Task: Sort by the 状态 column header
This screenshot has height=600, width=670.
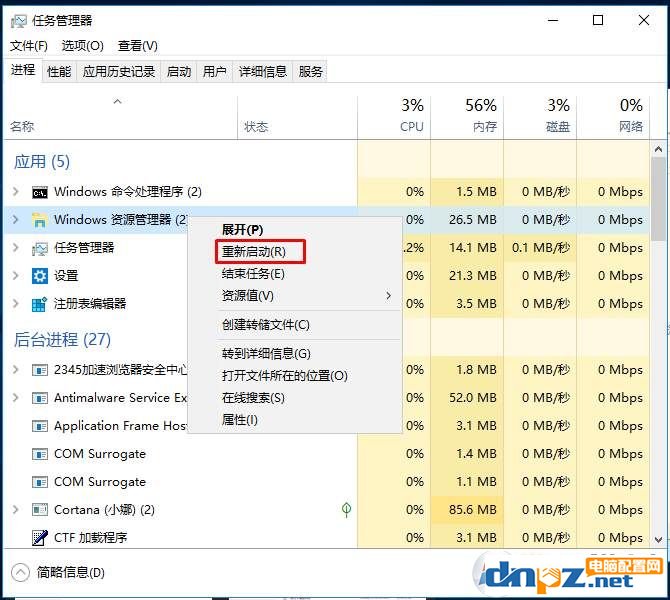Action: point(297,118)
